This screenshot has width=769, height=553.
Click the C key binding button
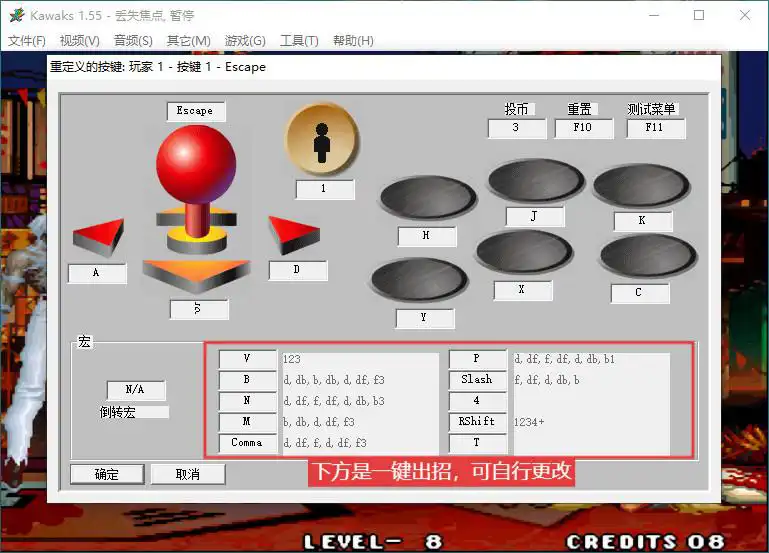point(640,293)
